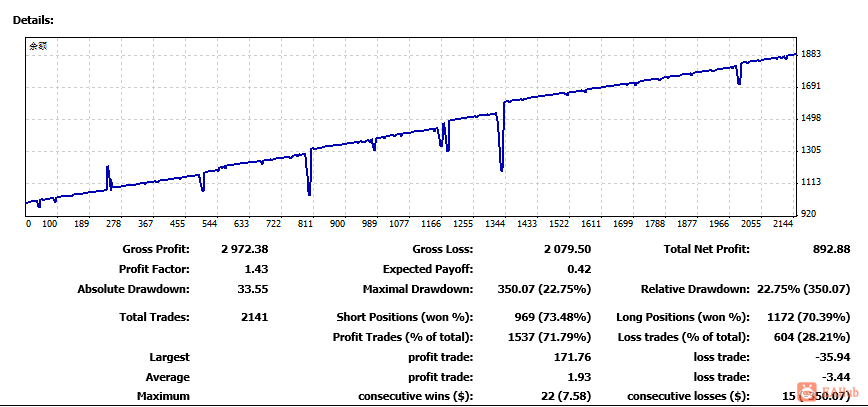This screenshot has height=407, width=868.
Task: Click Short Positions value 969 (73.48%)
Action: point(552,318)
